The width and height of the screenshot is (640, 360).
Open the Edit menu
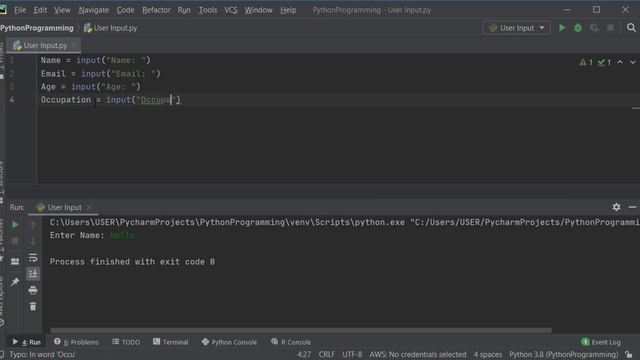[x=40, y=10]
